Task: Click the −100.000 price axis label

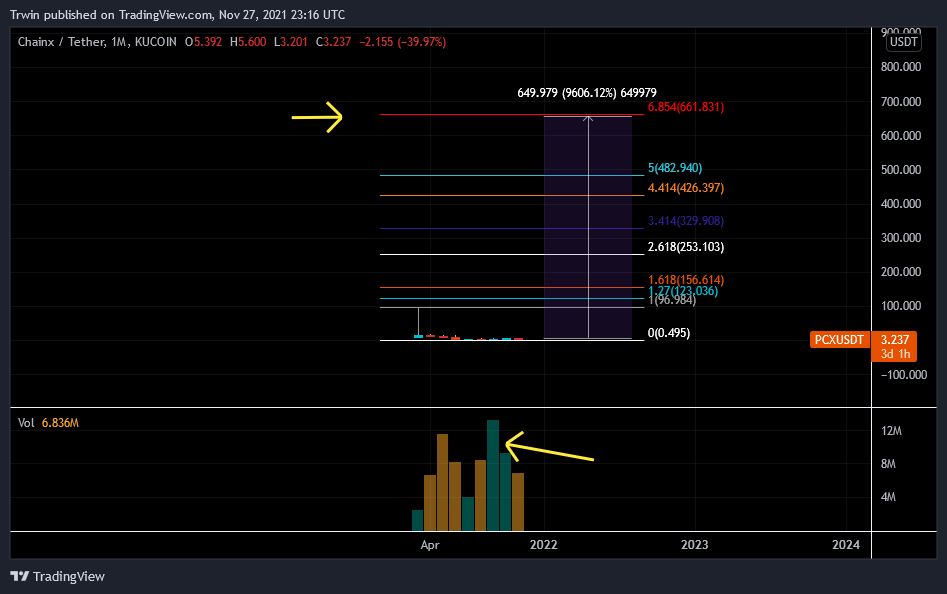Action: pyautogui.click(x=904, y=374)
